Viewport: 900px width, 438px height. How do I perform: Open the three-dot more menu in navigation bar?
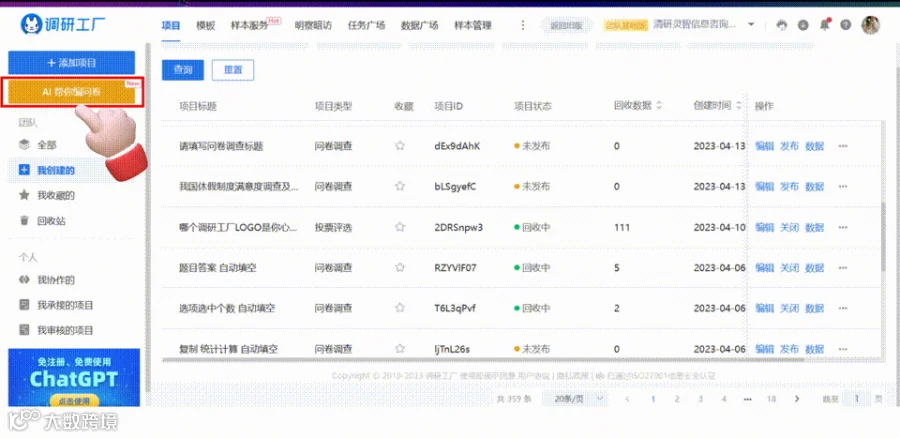point(522,25)
